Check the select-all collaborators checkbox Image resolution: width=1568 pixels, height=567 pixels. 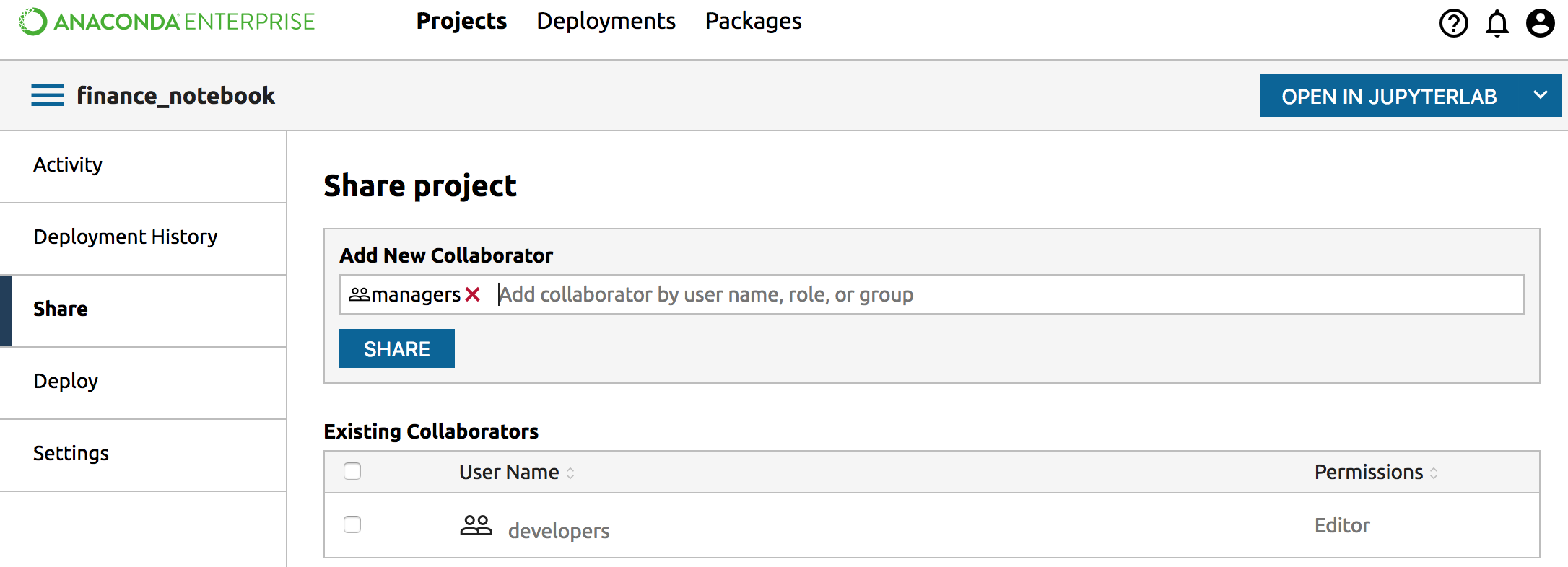(352, 471)
